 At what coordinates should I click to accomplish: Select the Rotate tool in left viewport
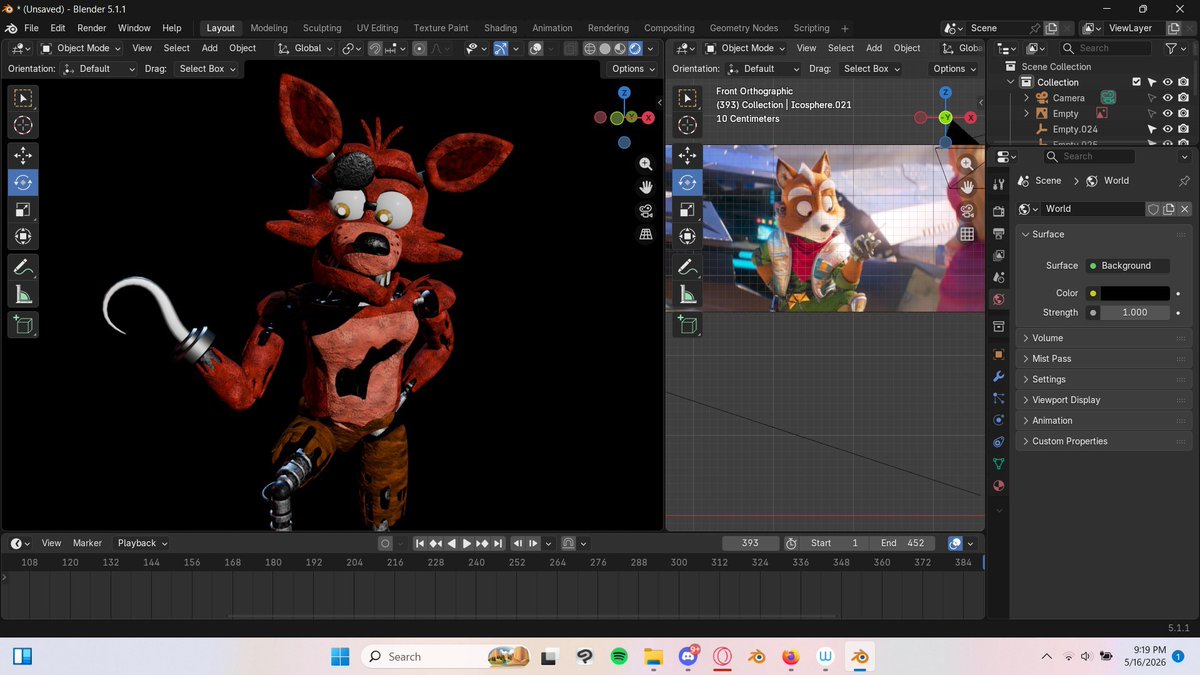pyautogui.click(x=23, y=182)
